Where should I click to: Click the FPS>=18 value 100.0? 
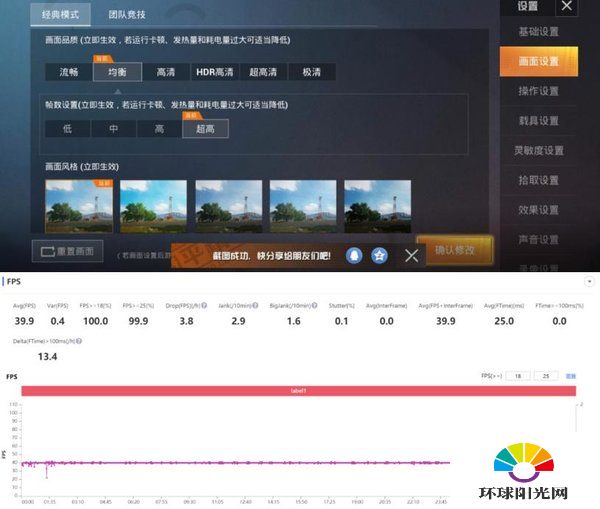tap(96, 321)
